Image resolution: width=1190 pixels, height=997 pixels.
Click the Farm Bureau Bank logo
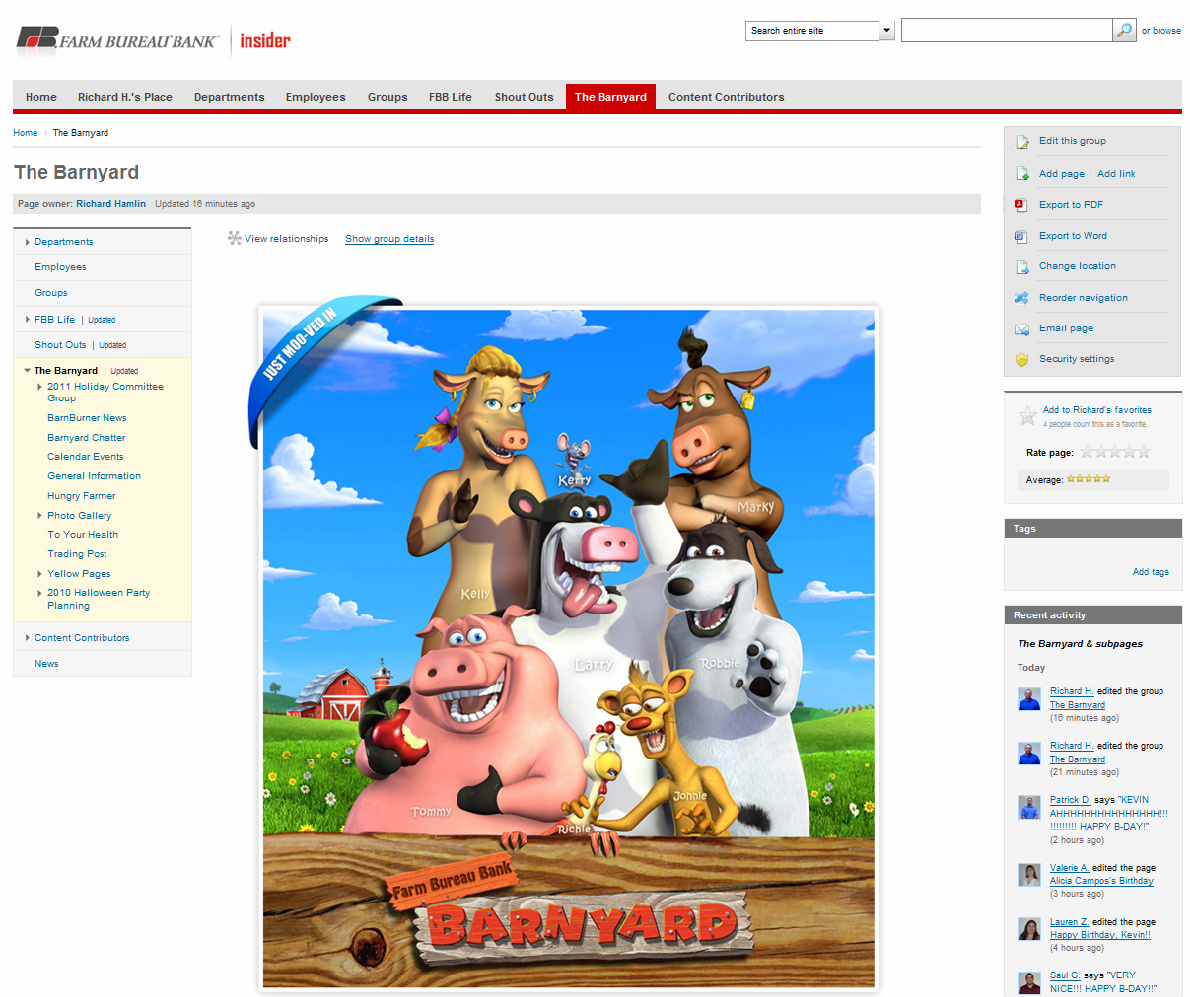[117, 39]
